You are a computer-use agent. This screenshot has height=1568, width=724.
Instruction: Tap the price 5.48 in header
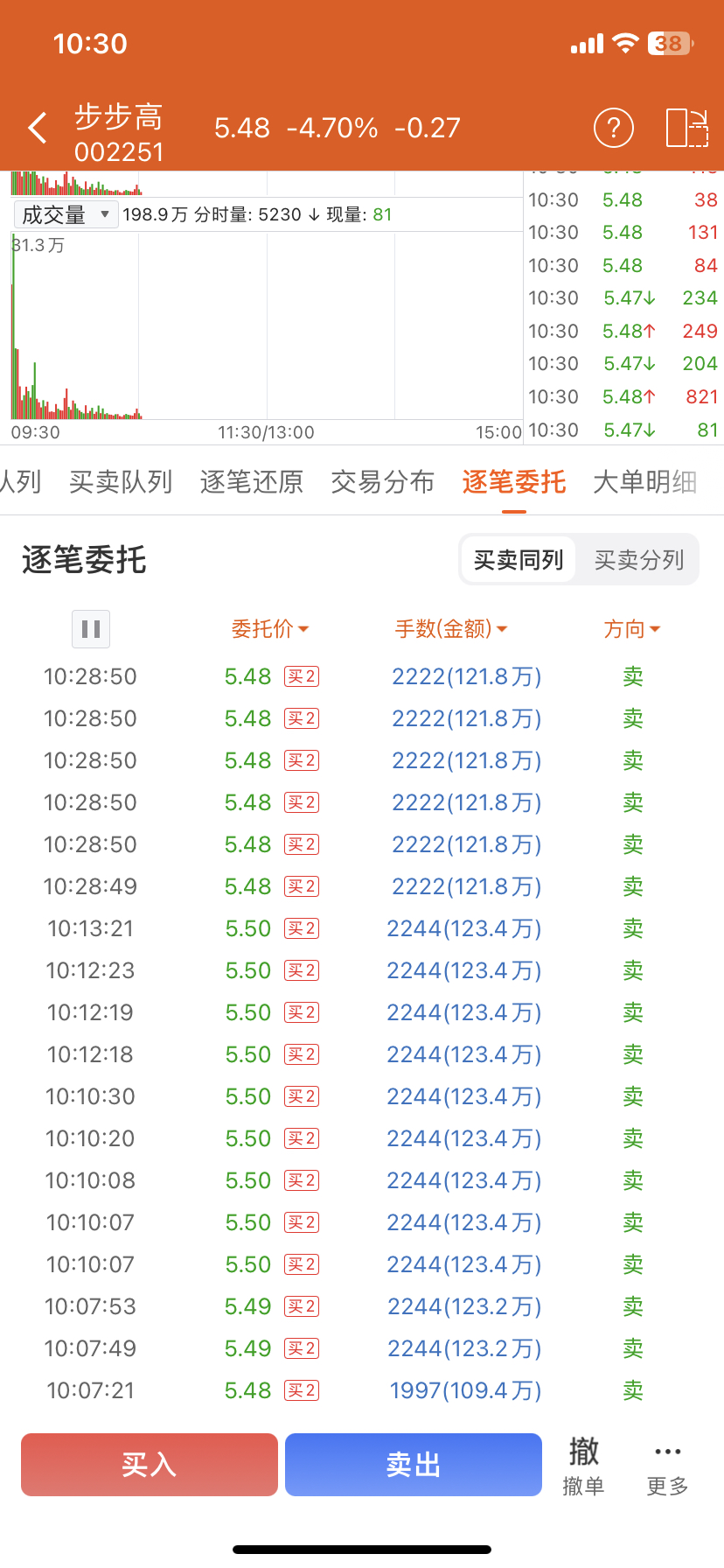pyautogui.click(x=242, y=128)
